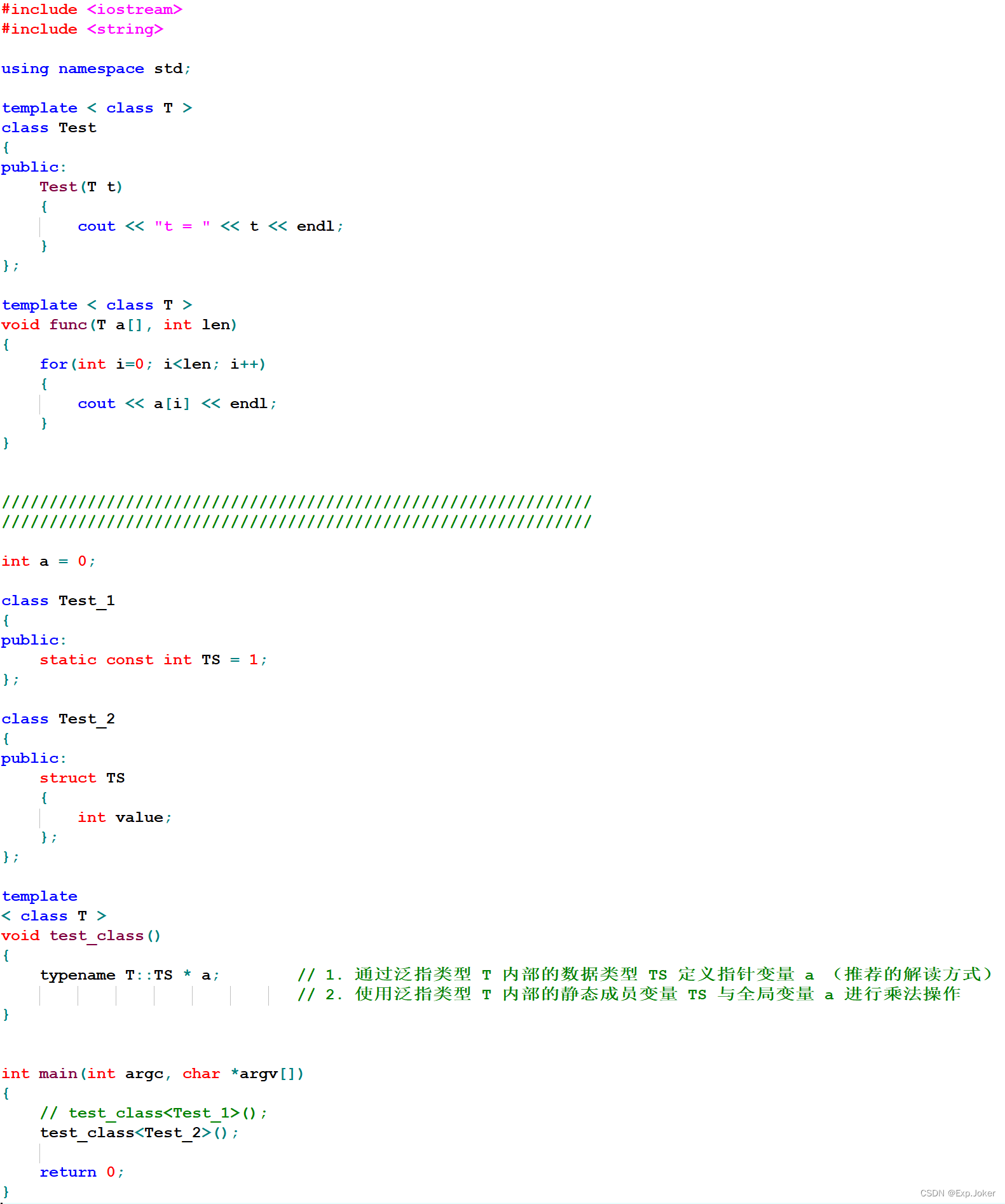The width and height of the screenshot is (1005, 1204).
Task: Click the void test_class() function name
Action: click(x=97, y=936)
